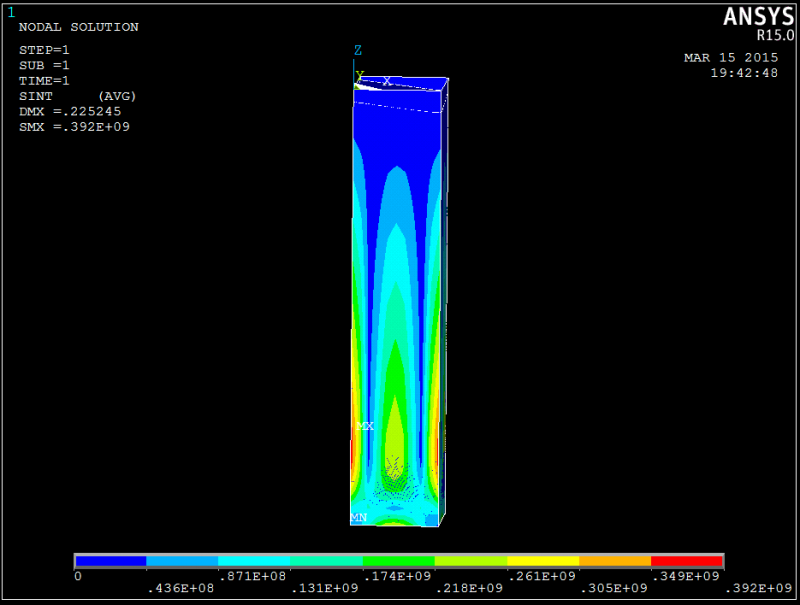Viewport: 800px width, 605px height.
Task: Click the cyan legend color band
Action: point(254,561)
